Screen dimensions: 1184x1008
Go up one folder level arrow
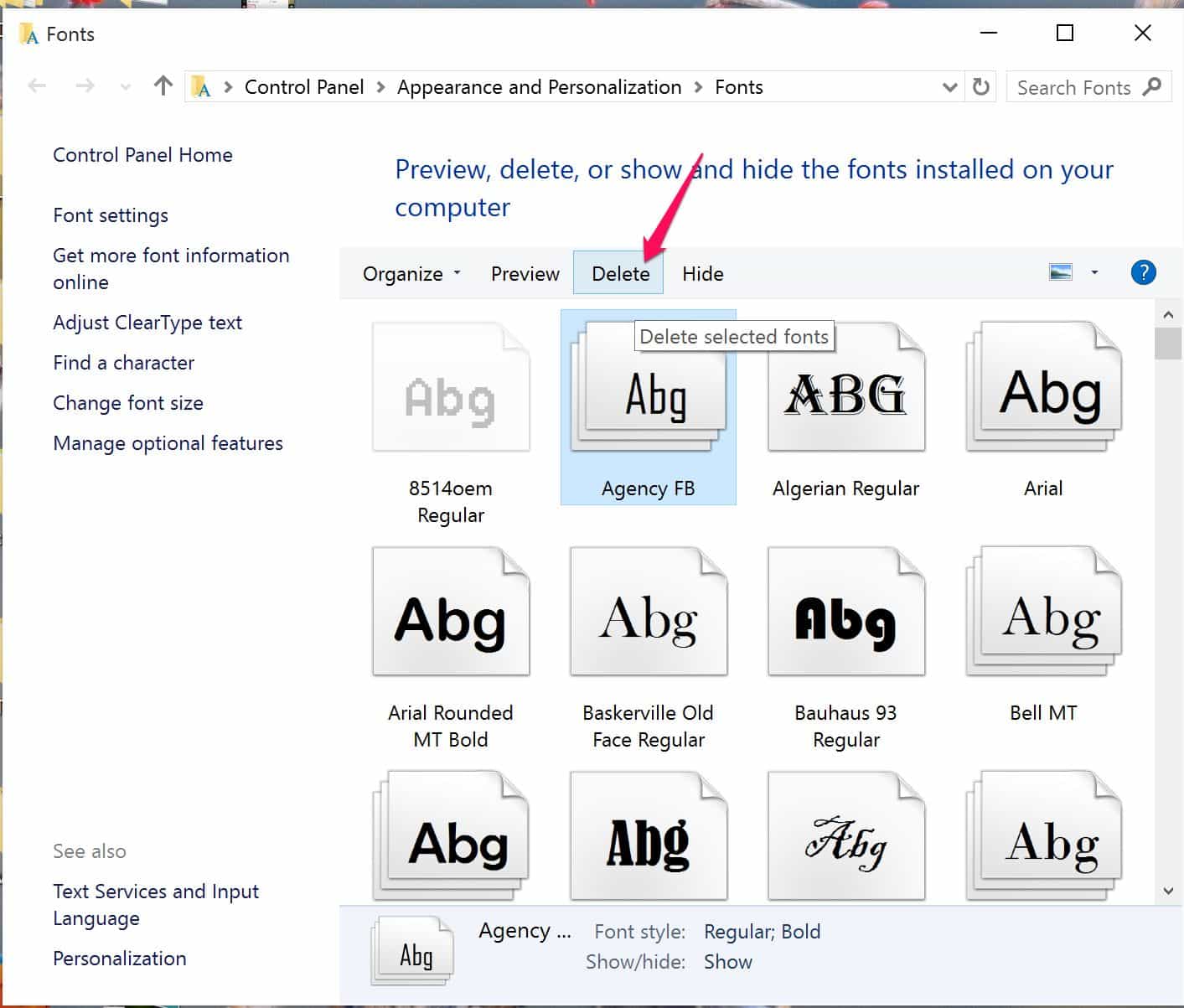[163, 86]
